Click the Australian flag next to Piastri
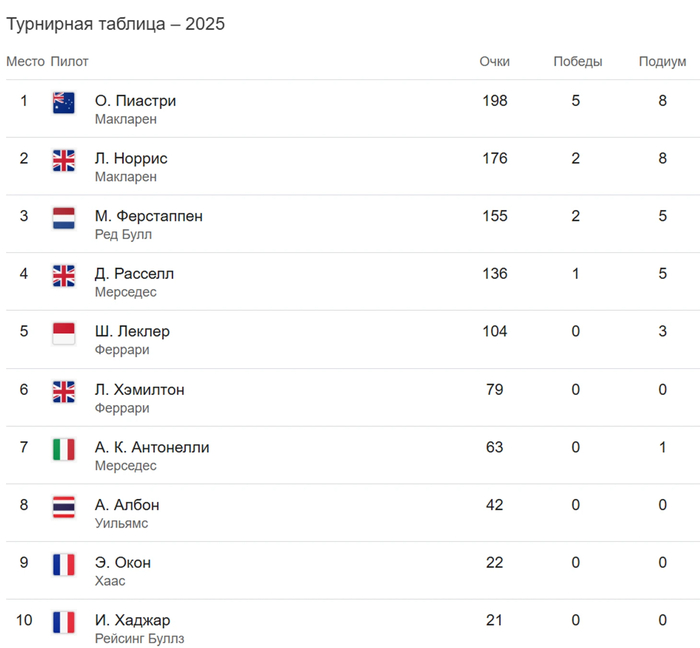The image size is (700, 648). pyautogui.click(x=64, y=102)
